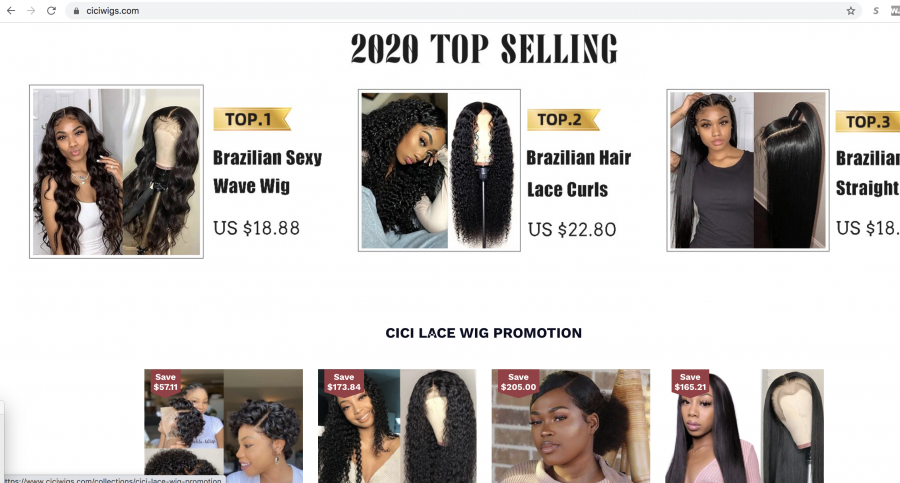Open the Brazilian Hair Lace Curls title

click(579, 173)
